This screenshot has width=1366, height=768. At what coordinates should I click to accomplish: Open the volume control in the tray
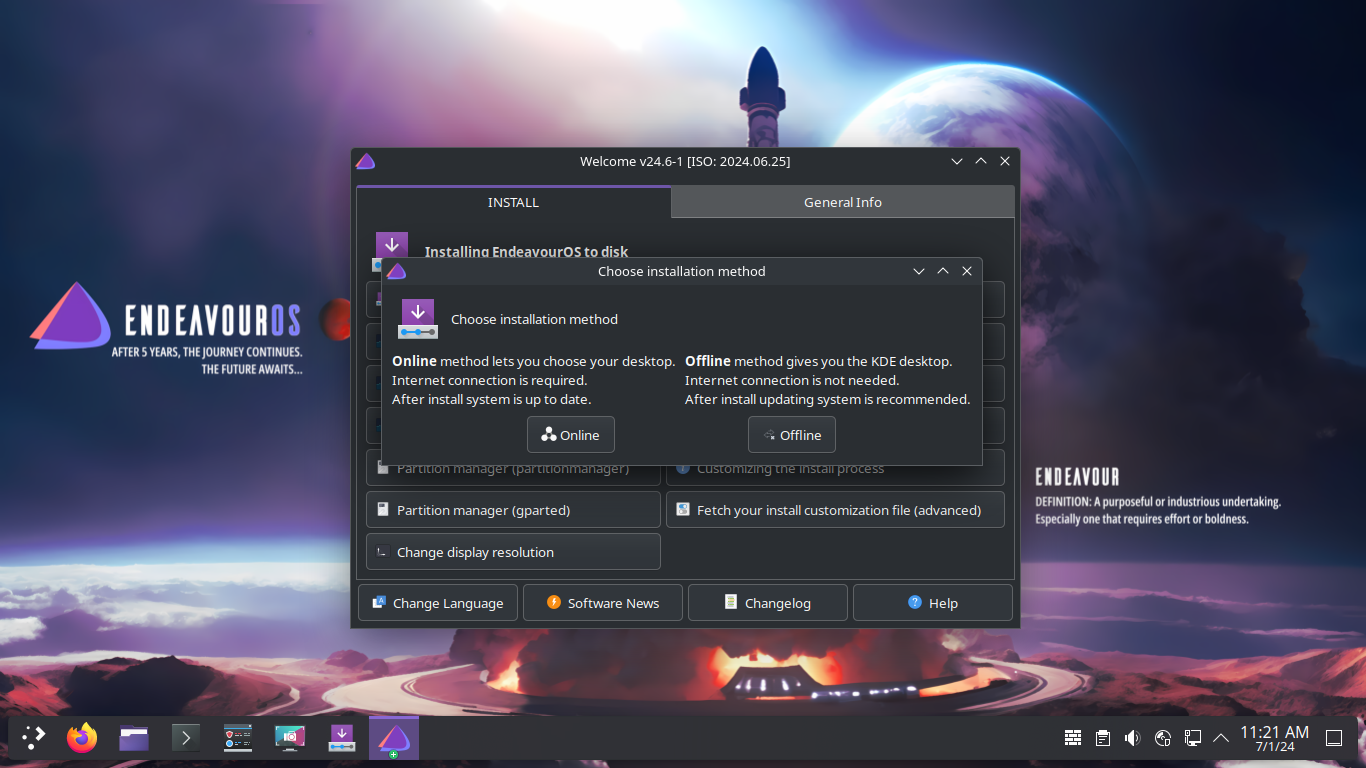[1133, 738]
